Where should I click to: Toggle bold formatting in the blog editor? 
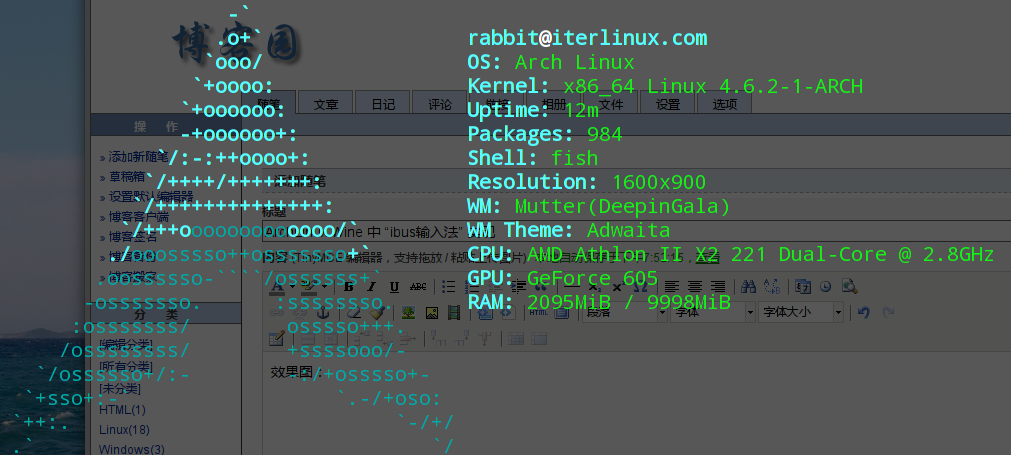point(348,287)
